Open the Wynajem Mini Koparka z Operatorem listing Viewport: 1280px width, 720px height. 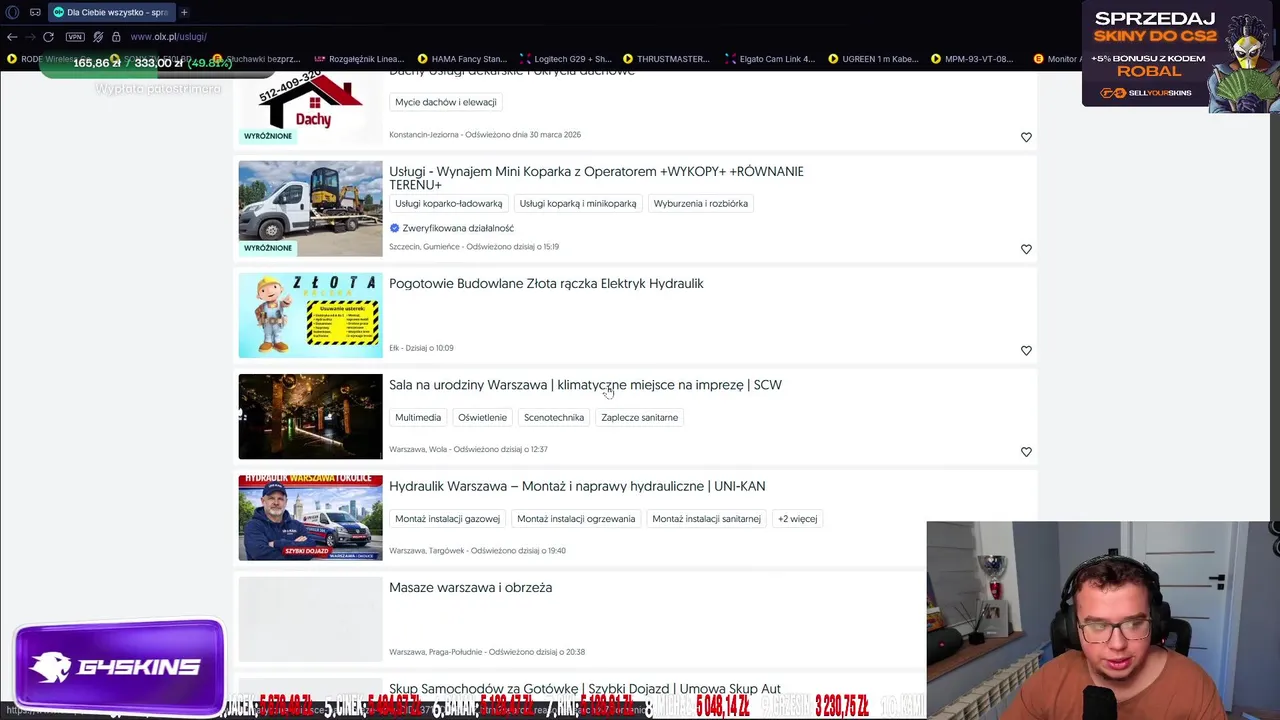596,178
